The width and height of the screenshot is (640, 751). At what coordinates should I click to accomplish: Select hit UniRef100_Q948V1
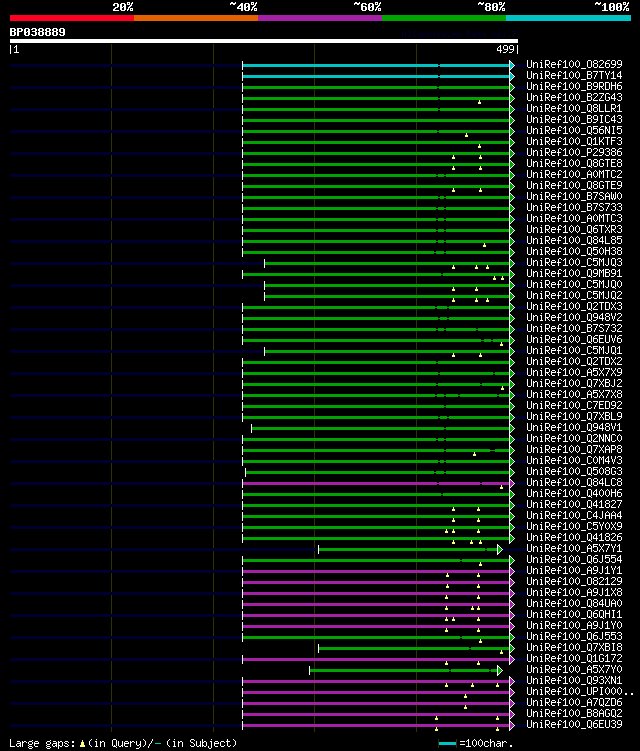(574, 428)
